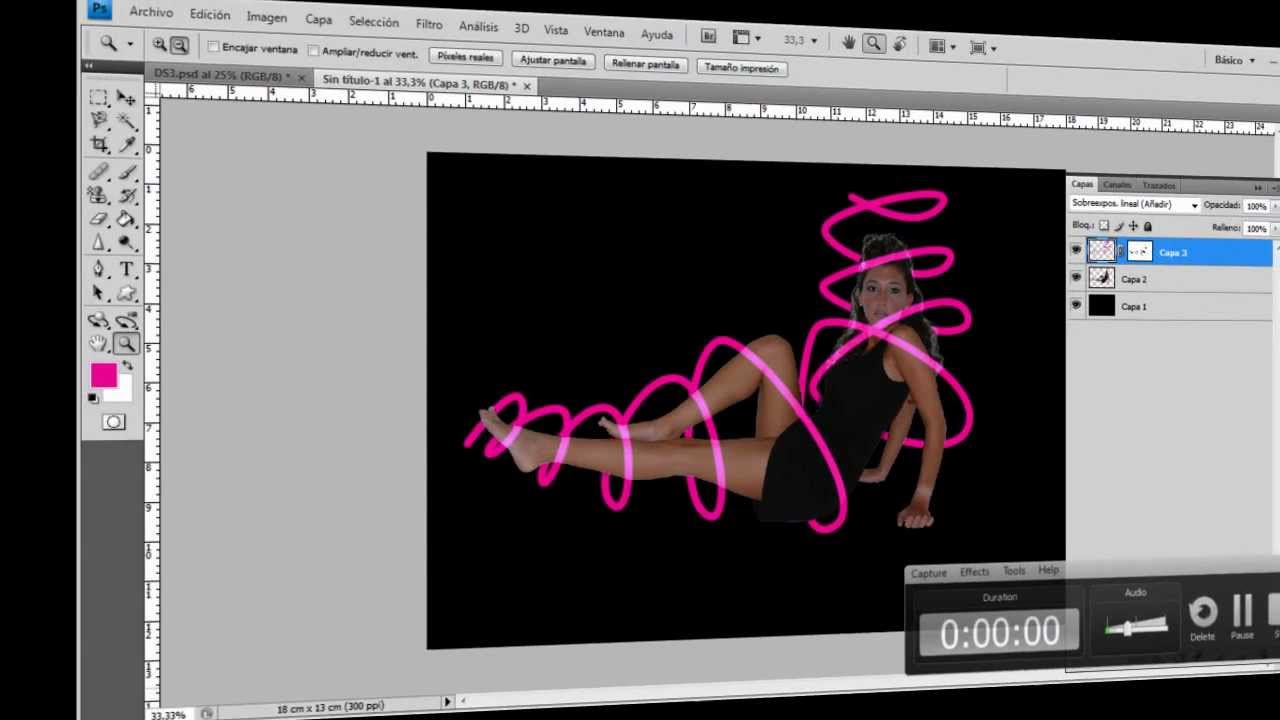The width and height of the screenshot is (1280, 720).
Task: Toggle lock image pixels brush icon
Action: (x=1118, y=226)
